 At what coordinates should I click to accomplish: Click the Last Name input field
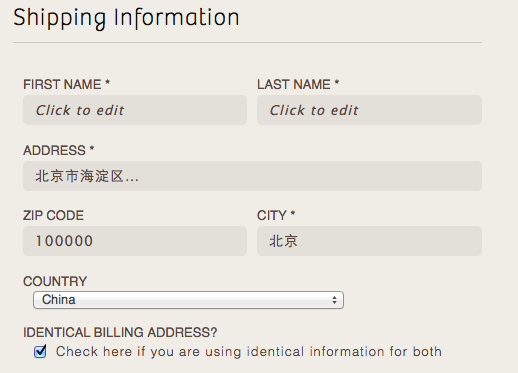click(x=369, y=110)
